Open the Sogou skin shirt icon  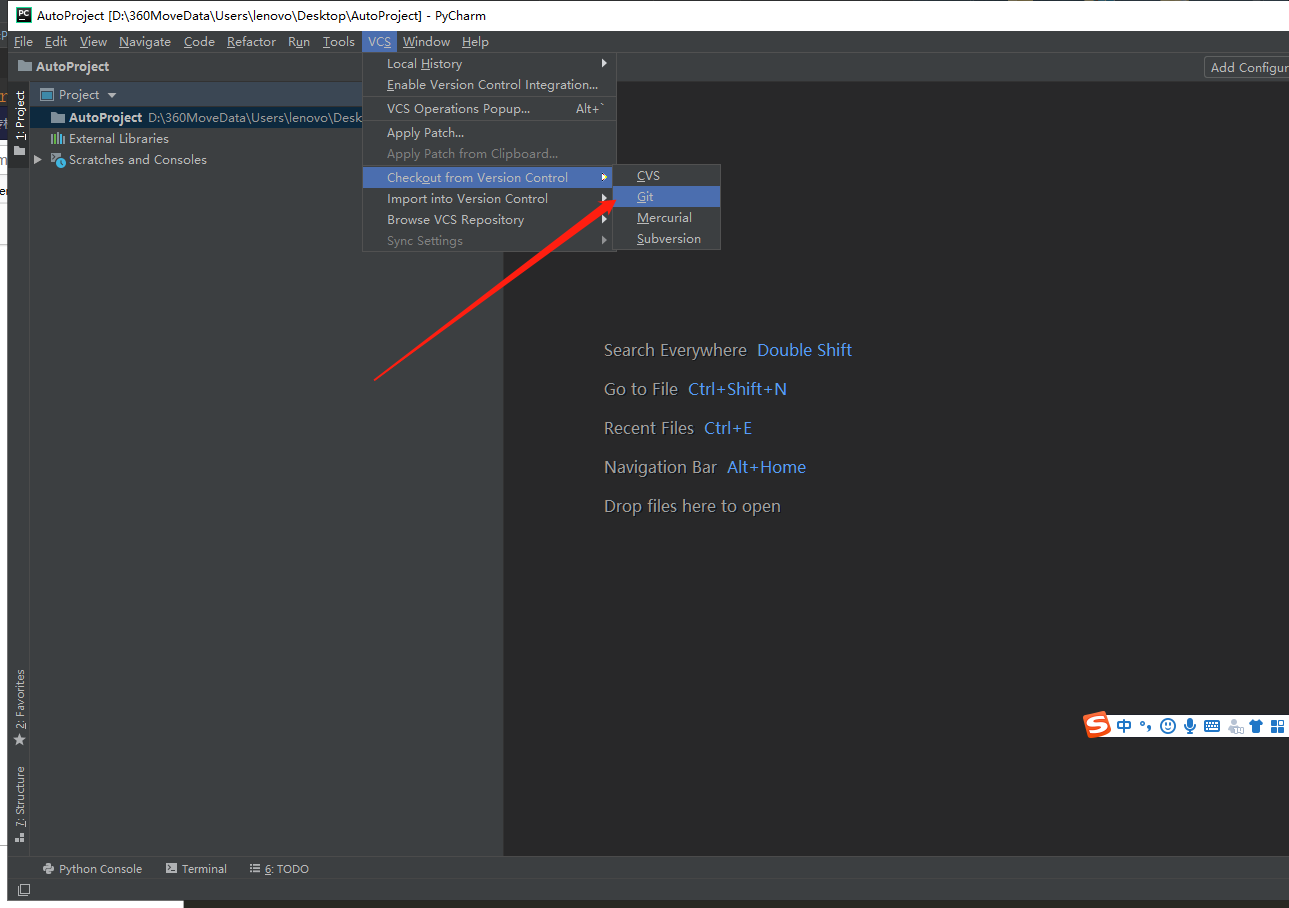[1256, 726]
